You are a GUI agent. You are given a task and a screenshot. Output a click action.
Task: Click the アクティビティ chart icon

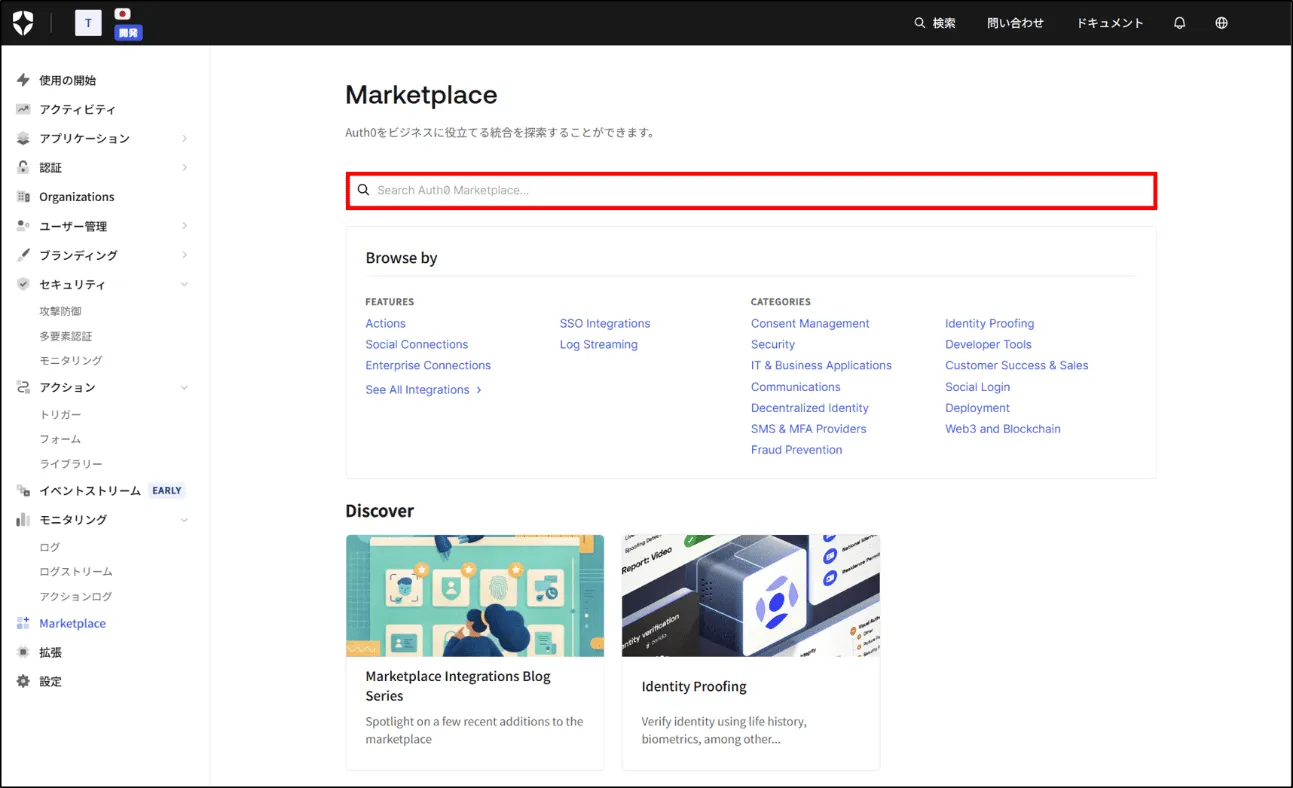[x=23, y=109]
